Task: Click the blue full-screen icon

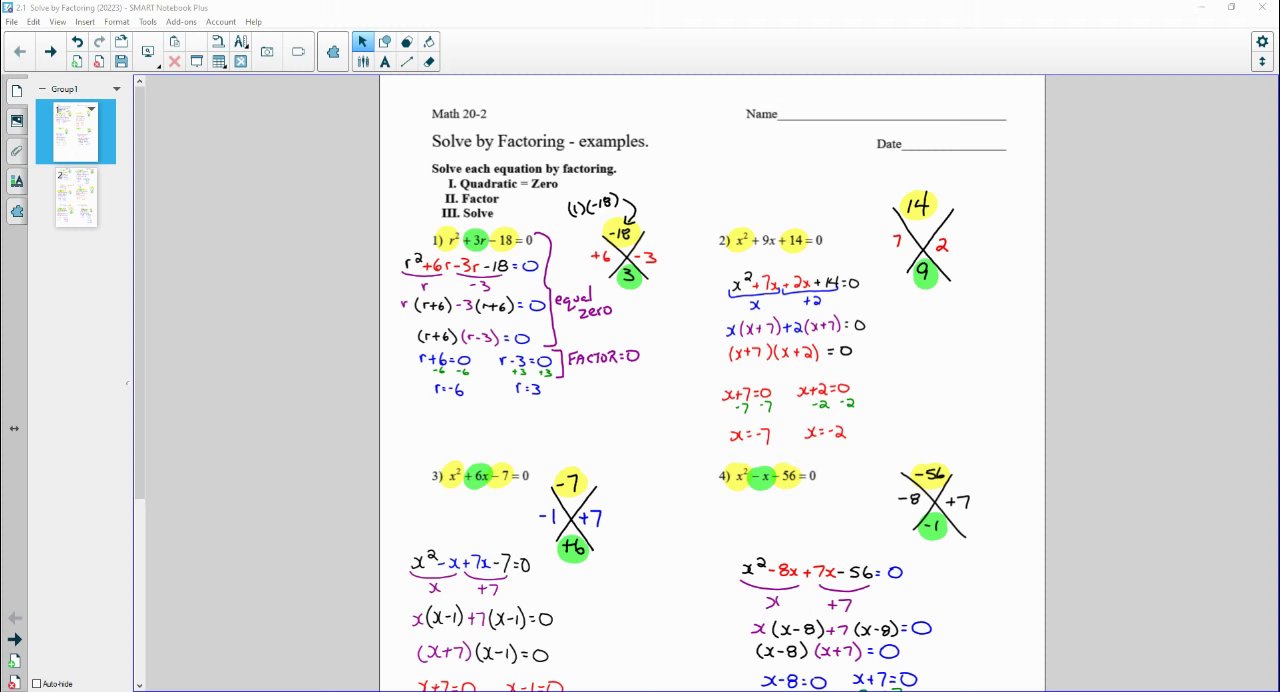Action: (241, 61)
